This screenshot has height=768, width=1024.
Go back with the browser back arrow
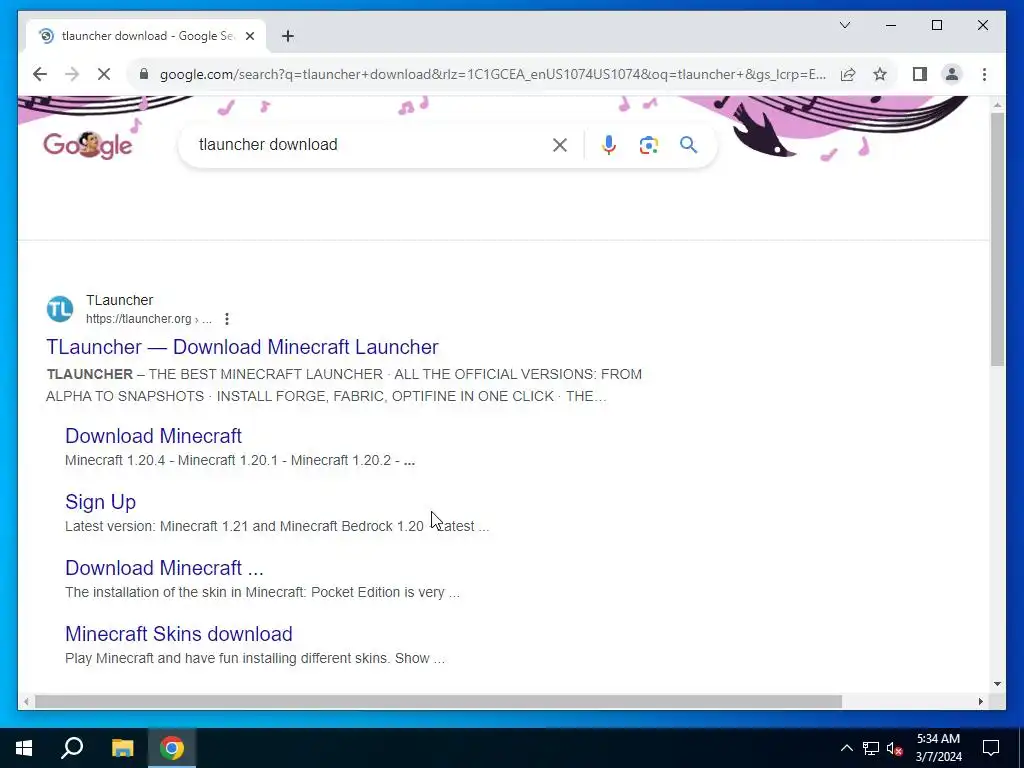pyautogui.click(x=40, y=74)
